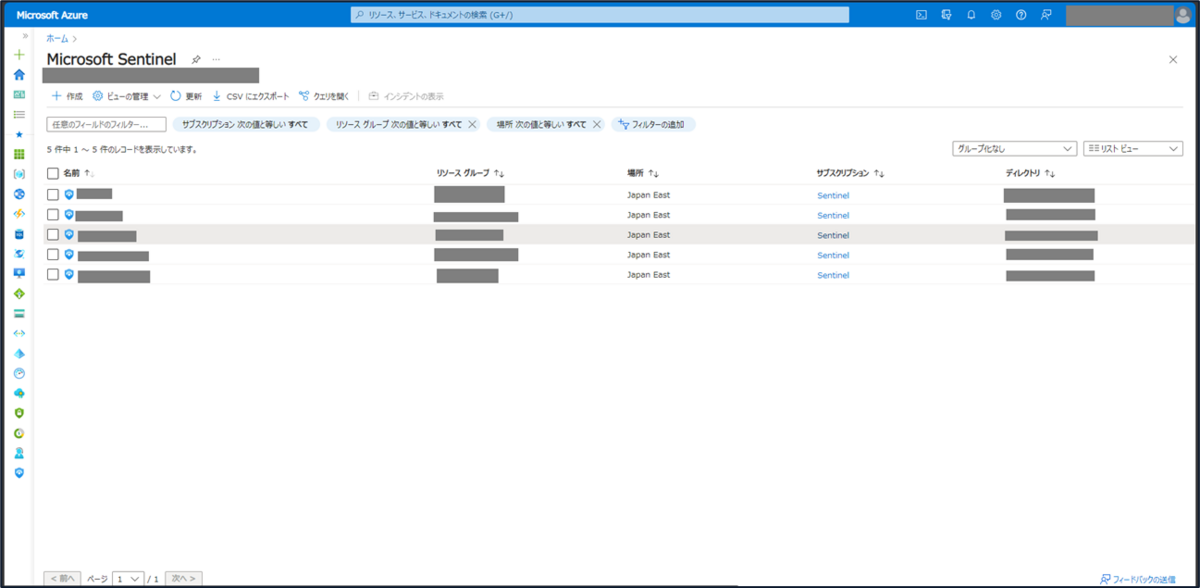Viewport: 1200px width, 588px height.
Task: Click feedback icon in top bar
Action: [1046, 15]
